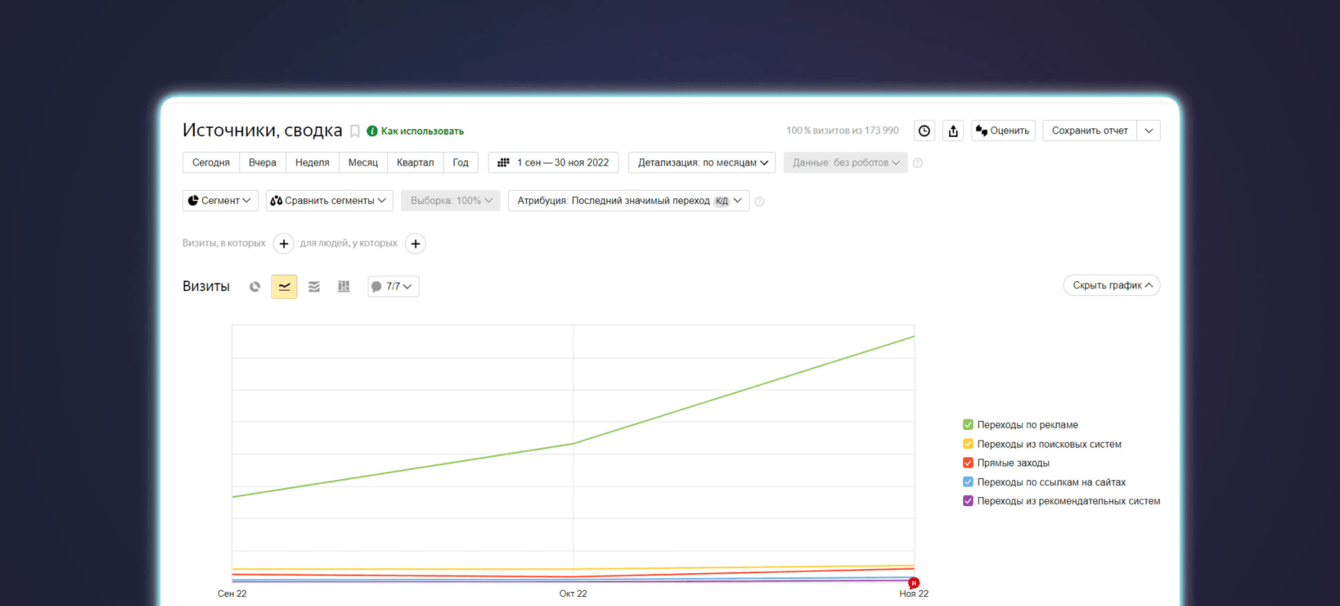Select the column chart view
The width and height of the screenshot is (1340, 606).
tap(344, 286)
